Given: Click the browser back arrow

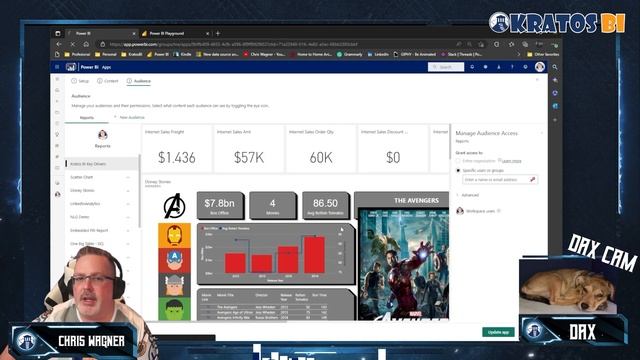Looking at the screenshot, I should 59,44.
